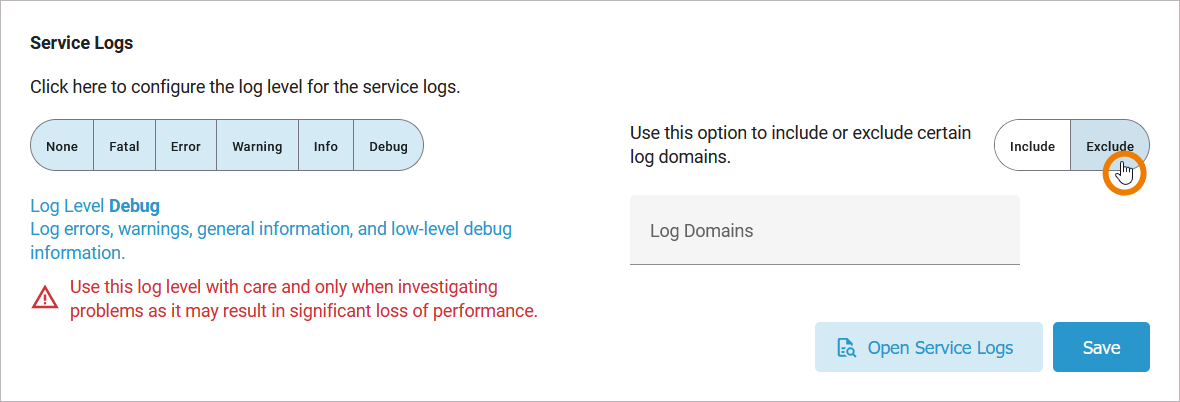Click the 'Click here to configure' instruction text
This screenshot has height=402, width=1180.
pos(245,87)
